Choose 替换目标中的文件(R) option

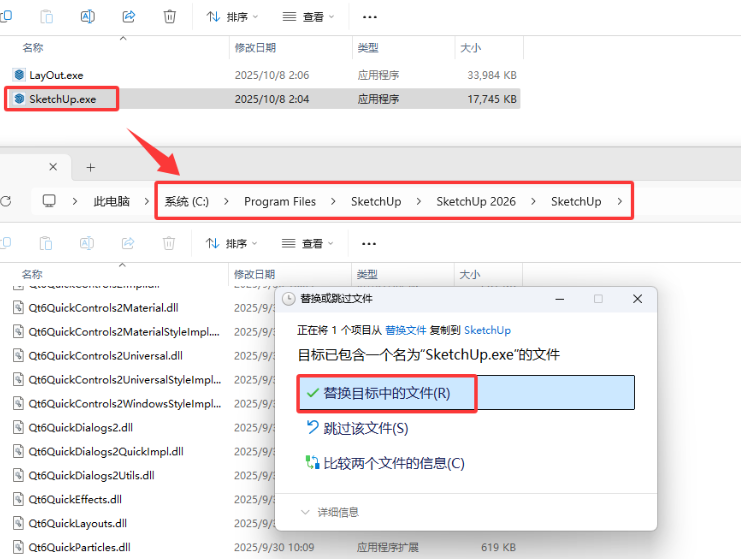[x=386, y=393]
